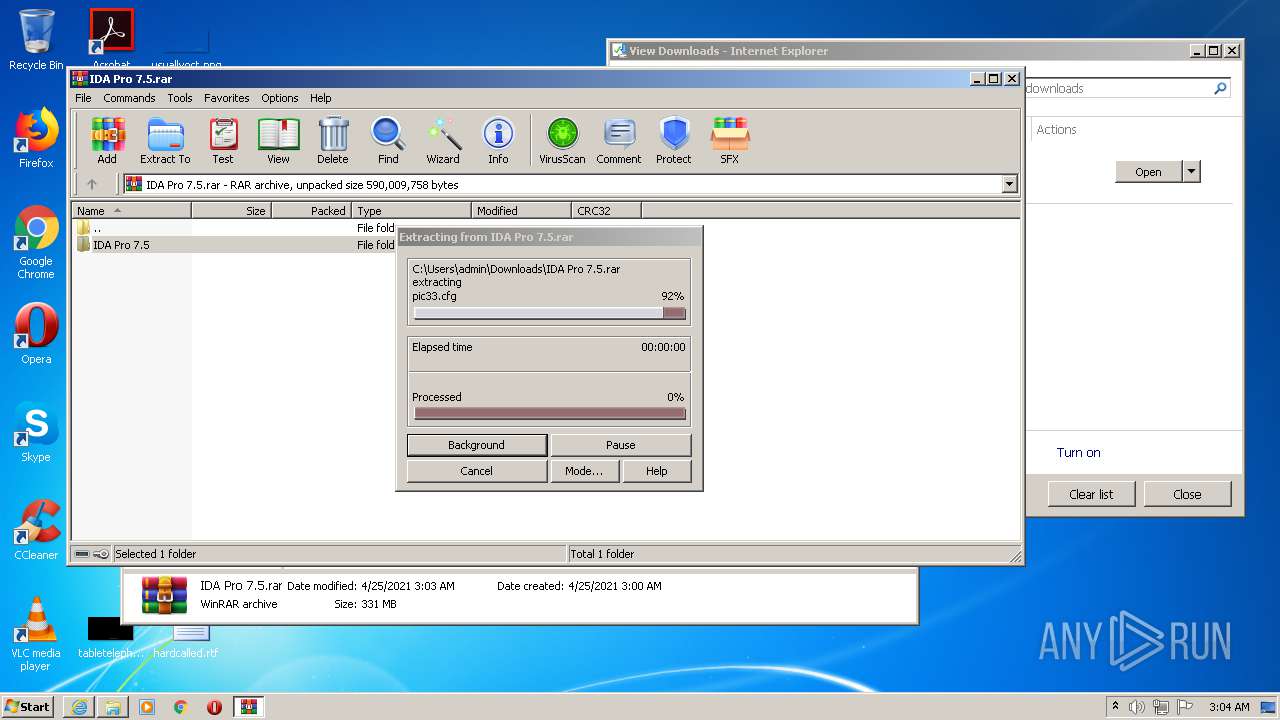1280x720 pixels.
Task: Open the Help menu
Action: pos(320,98)
